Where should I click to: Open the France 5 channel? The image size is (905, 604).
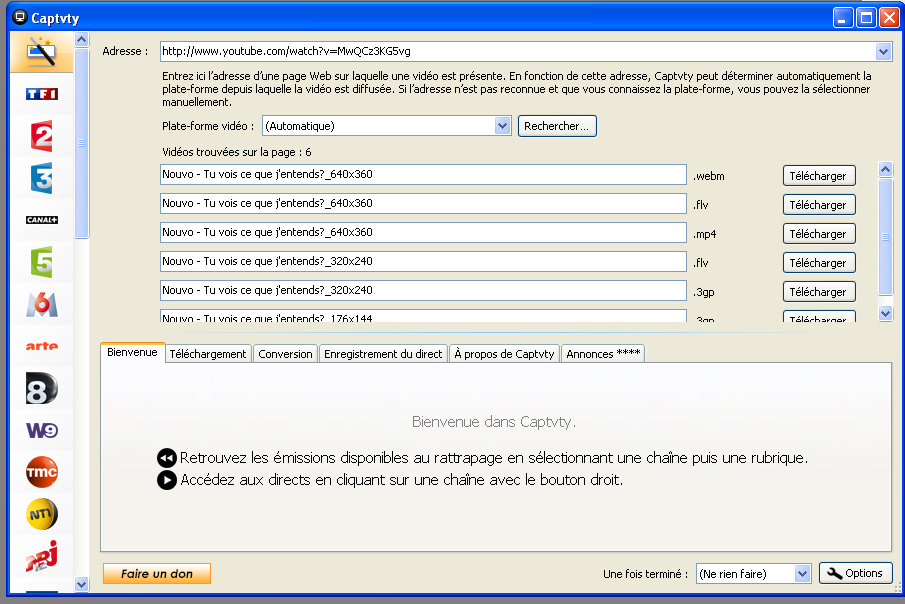[x=42, y=262]
